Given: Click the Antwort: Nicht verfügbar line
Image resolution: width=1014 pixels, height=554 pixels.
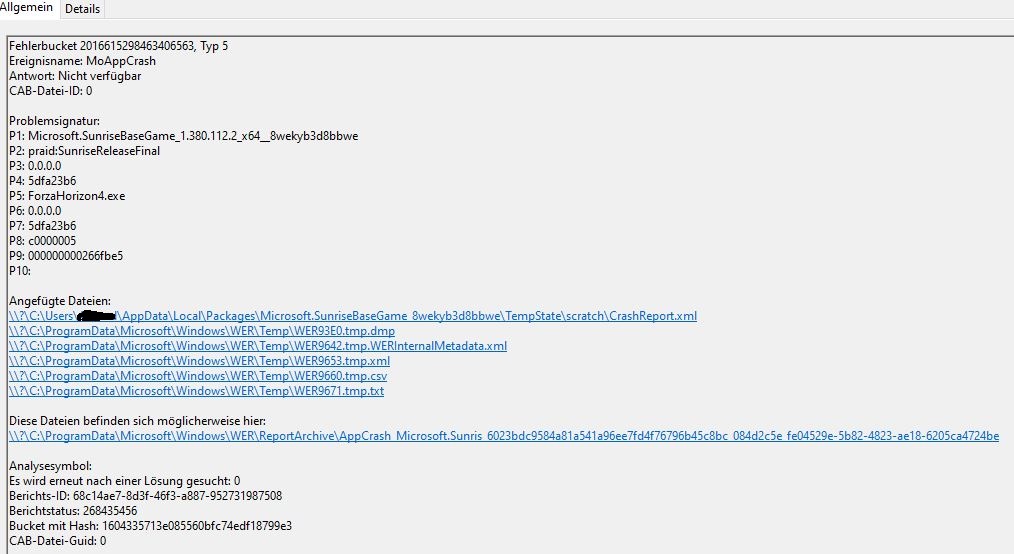Looking at the screenshot, I should pyautogui.click(x=75, y=76).
